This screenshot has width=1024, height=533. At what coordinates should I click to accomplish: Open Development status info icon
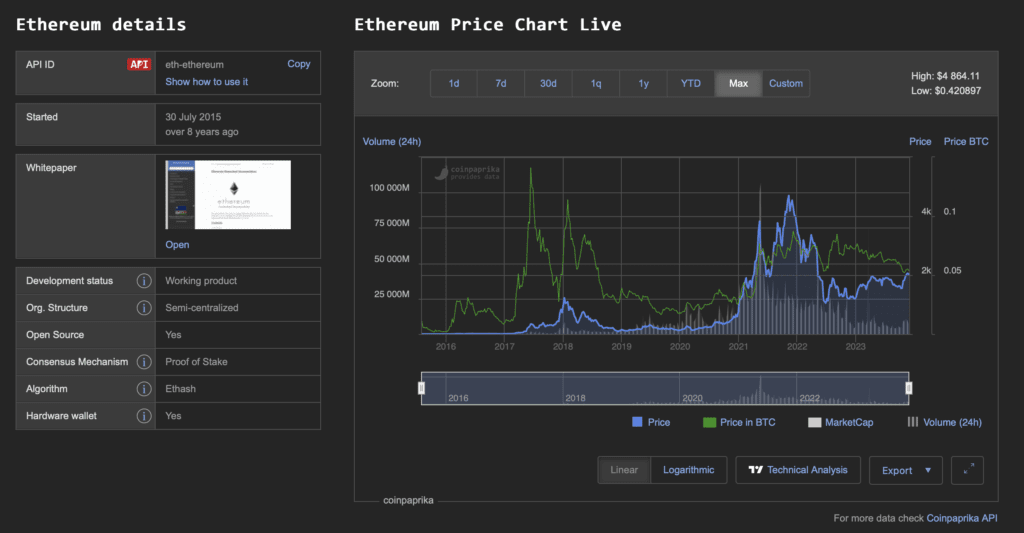tap(144, 281)
